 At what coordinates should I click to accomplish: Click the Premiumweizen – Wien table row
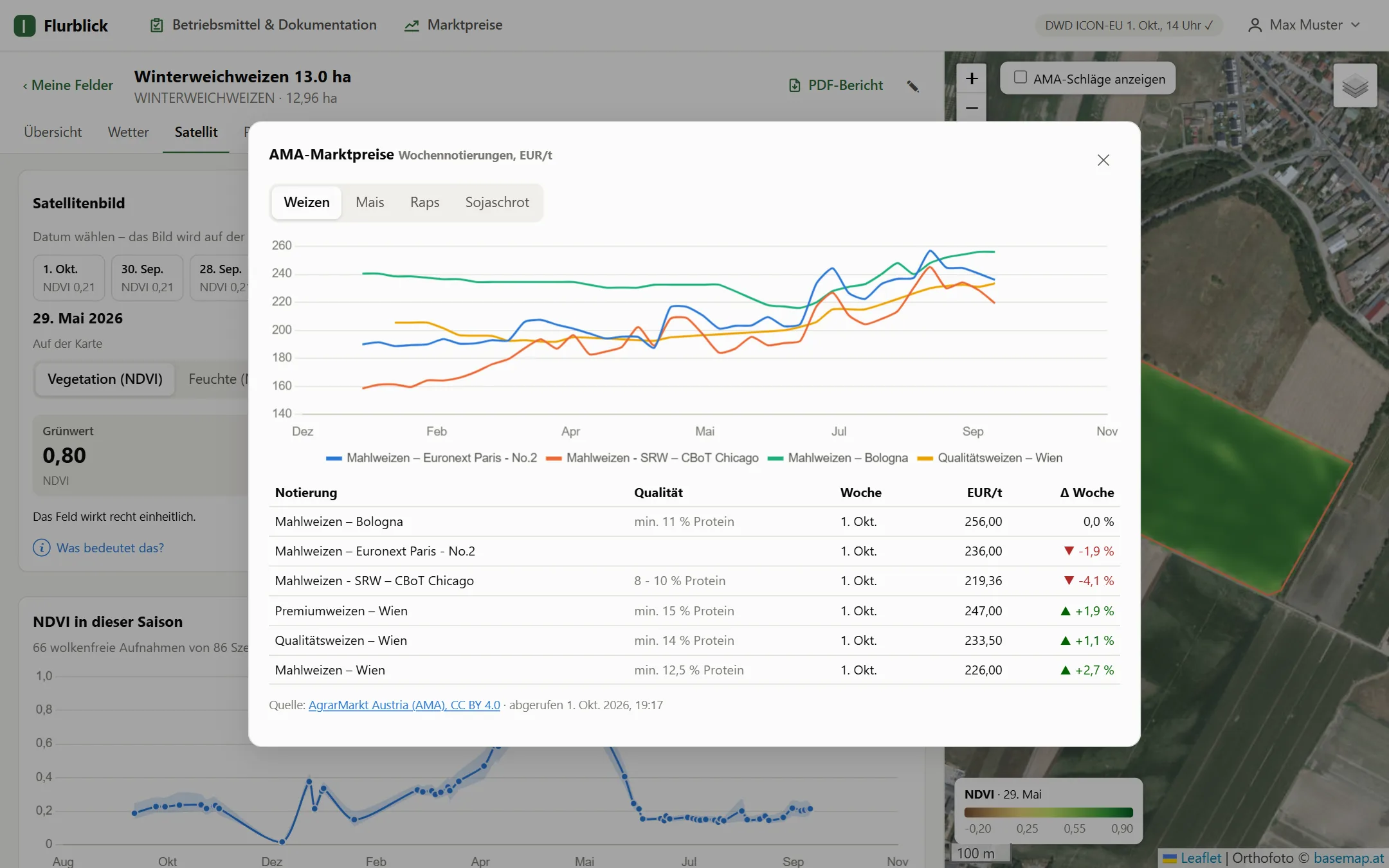pos(694,611)
